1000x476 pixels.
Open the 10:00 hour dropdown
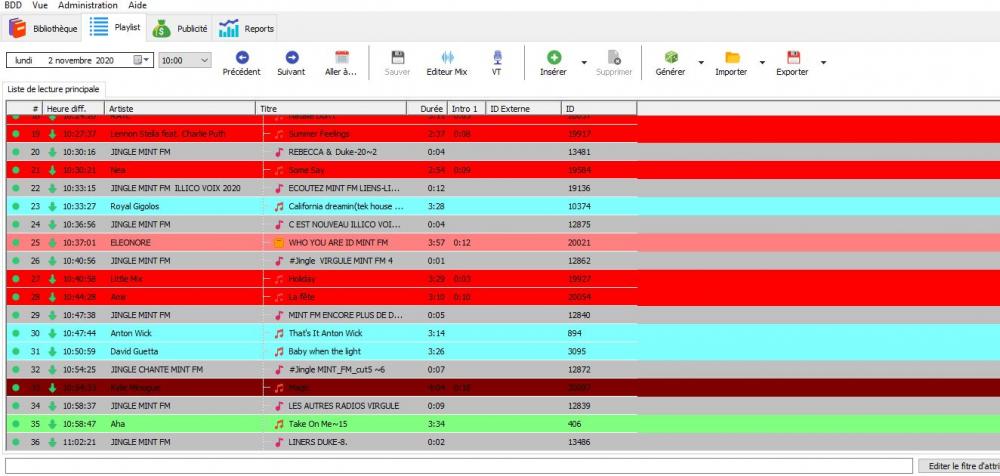[x=184, y=61]
